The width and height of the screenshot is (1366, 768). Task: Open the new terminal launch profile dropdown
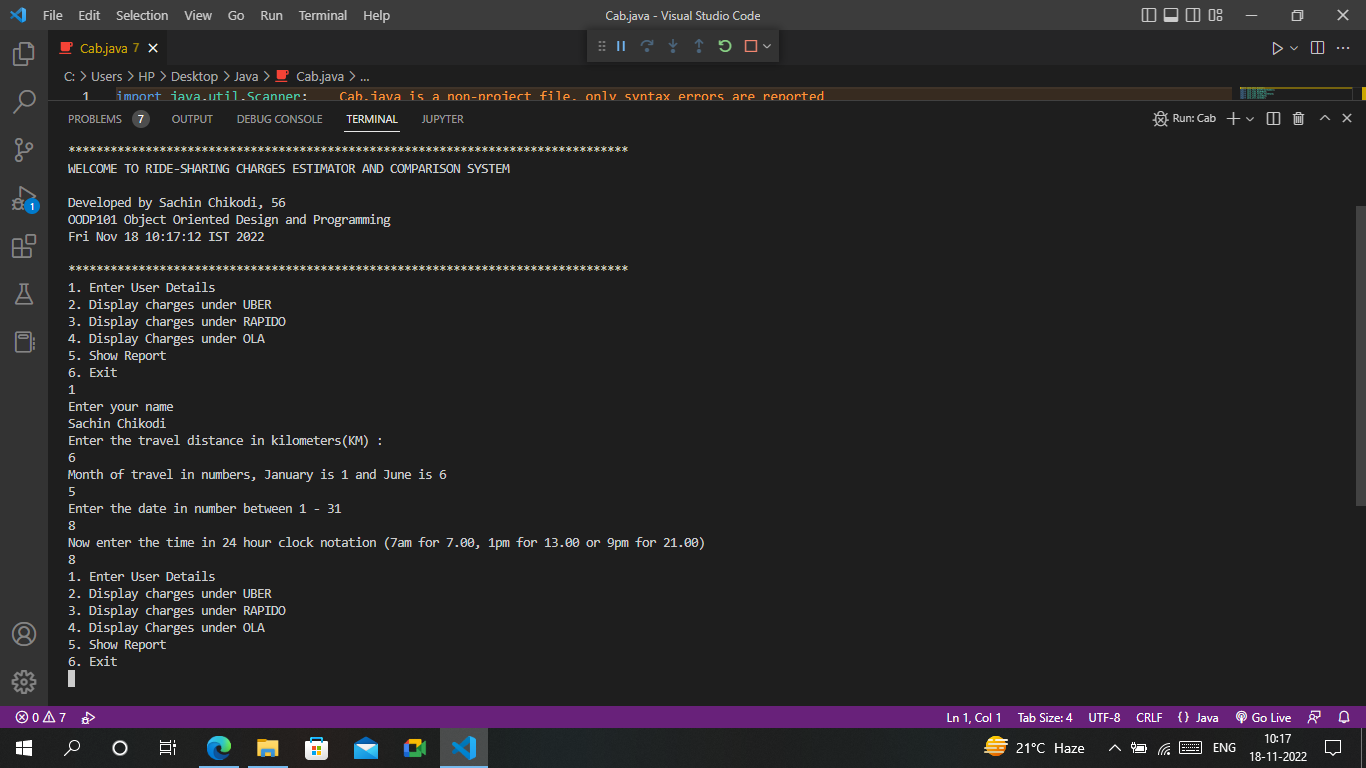click(1250, 118)
